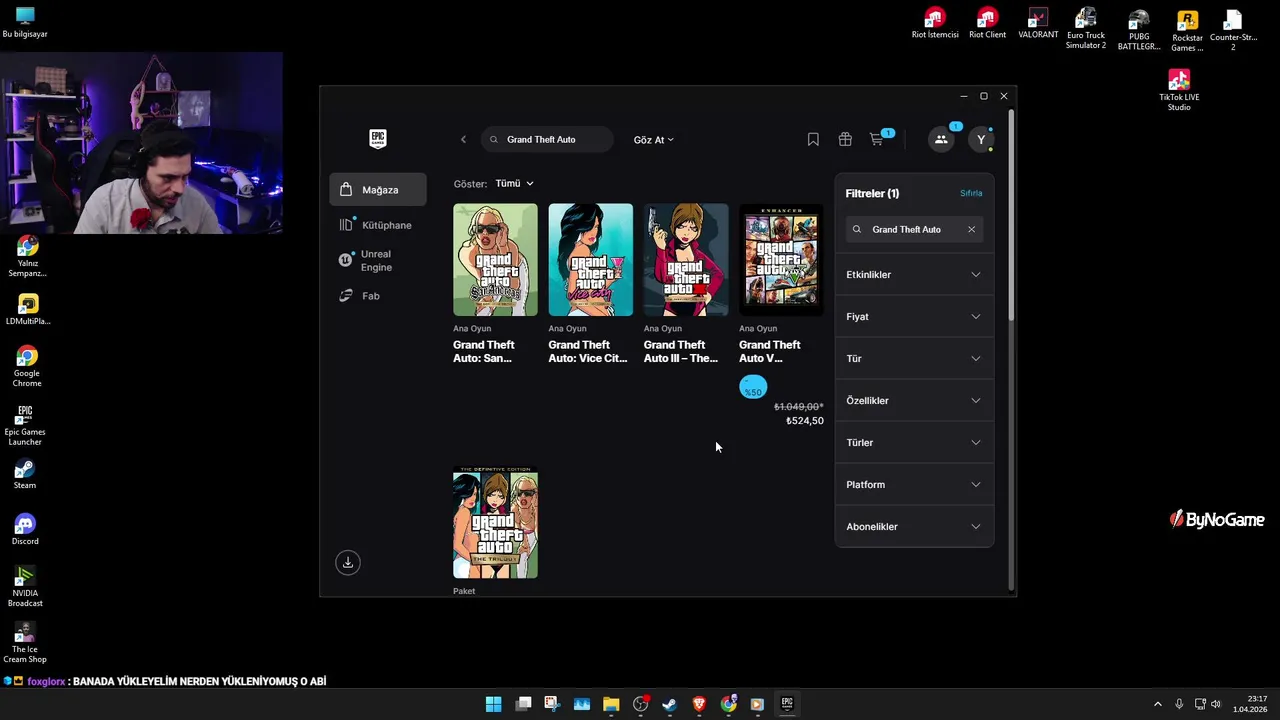
Task: Open the Y profile avatar menu
Action: click(x=981, y=140)
